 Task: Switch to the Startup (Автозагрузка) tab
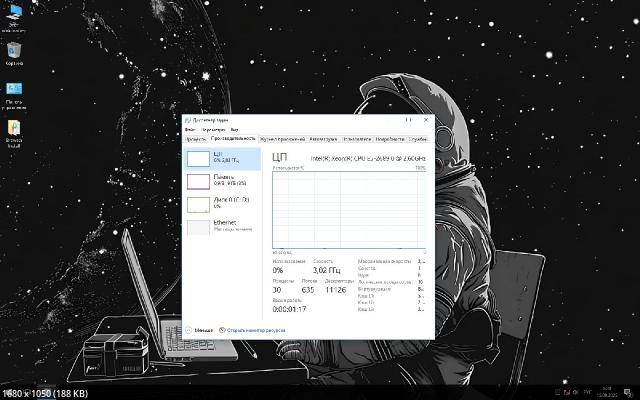[x=324, y=139]
